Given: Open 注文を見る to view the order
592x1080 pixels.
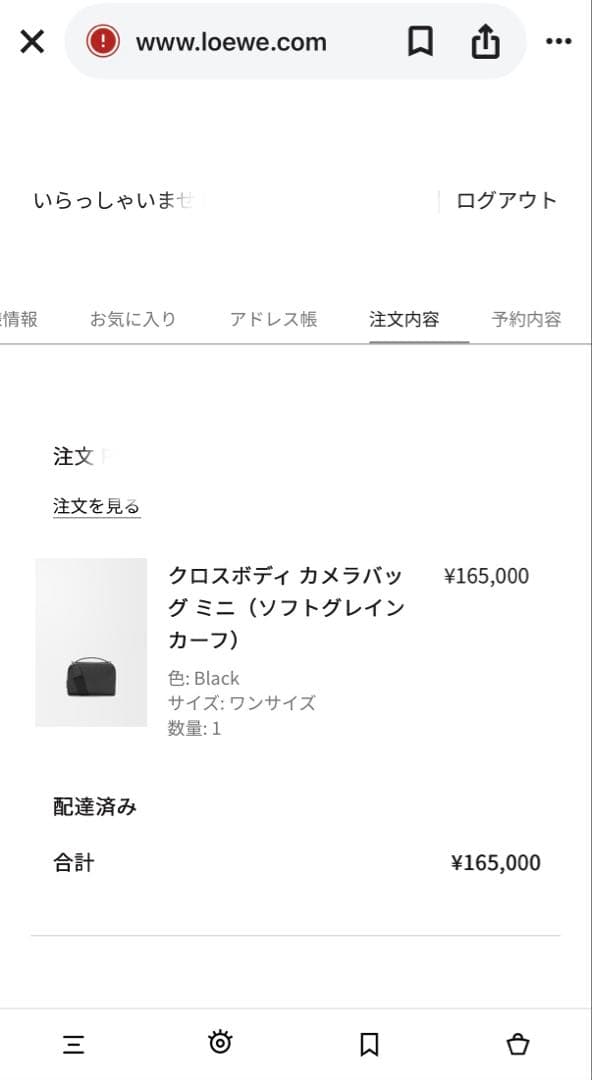Looking at the screenshot, I should tap(96, 506).
